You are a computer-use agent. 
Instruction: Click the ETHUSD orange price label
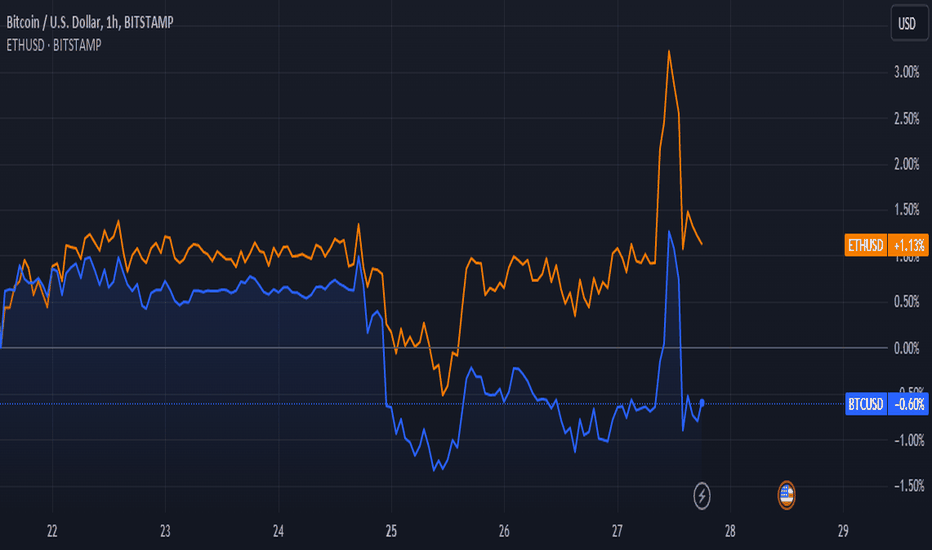(865, 245)
